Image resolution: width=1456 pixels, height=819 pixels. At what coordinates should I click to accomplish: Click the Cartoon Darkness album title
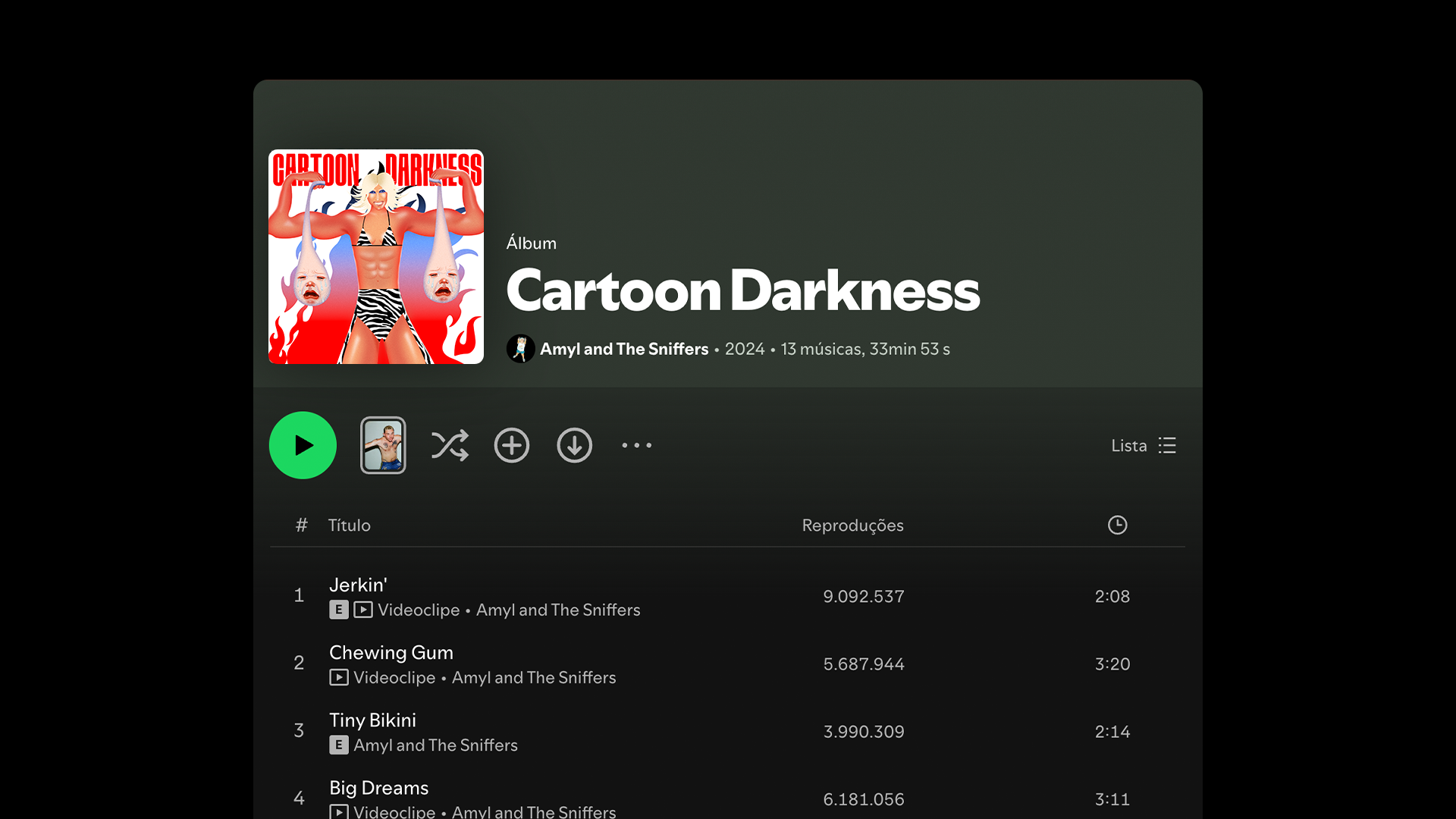[x=743, y=290]
